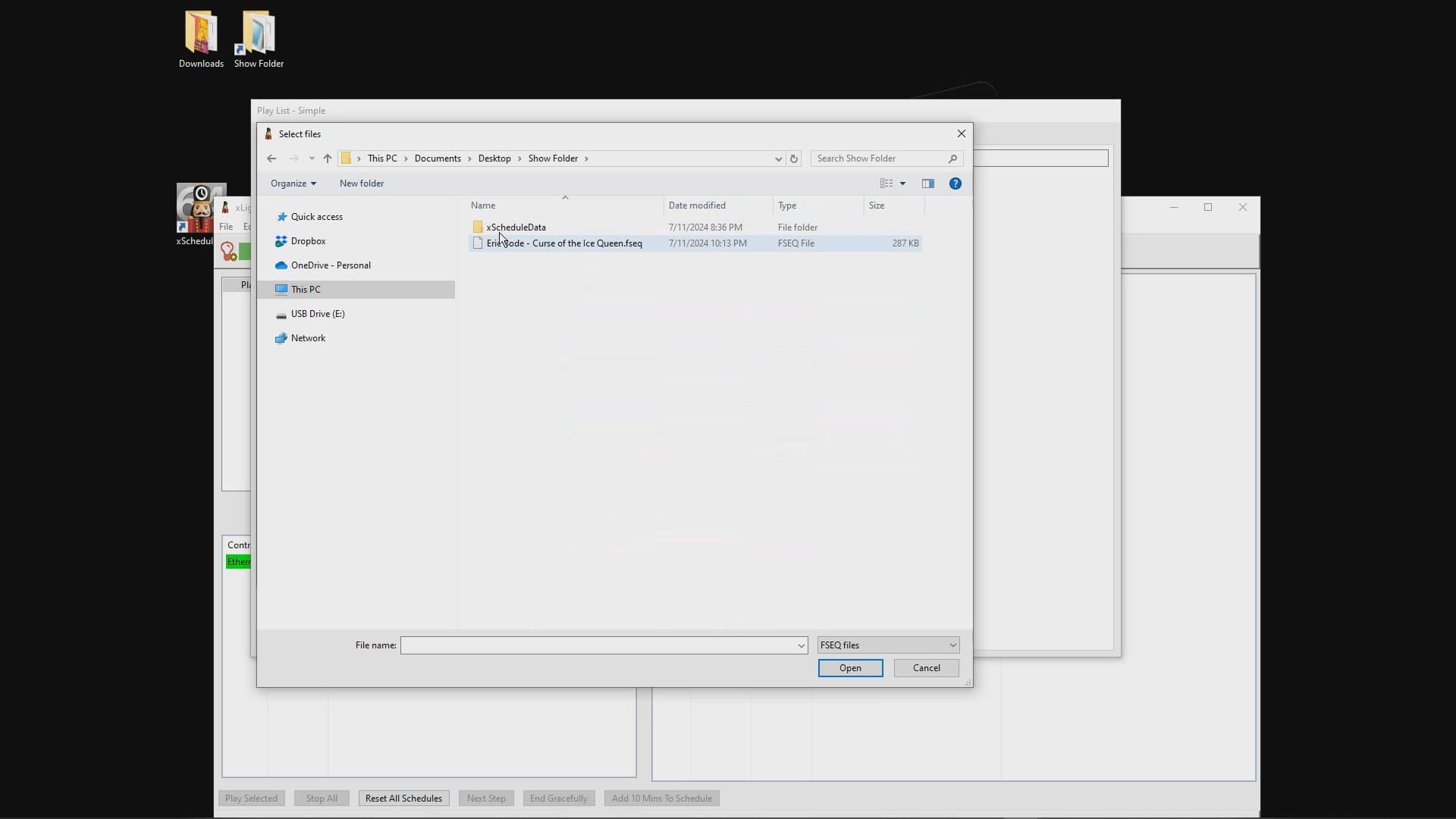
Task: Open view options dropdown arrow
Action: coord(902,184)
